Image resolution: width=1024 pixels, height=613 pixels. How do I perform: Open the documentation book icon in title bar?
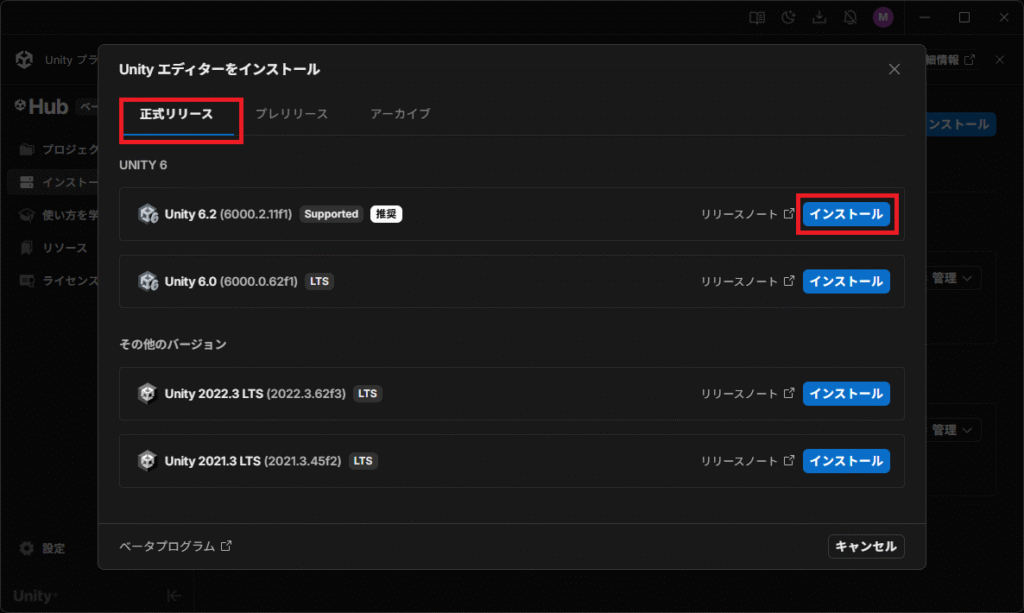tap(758, 17)
